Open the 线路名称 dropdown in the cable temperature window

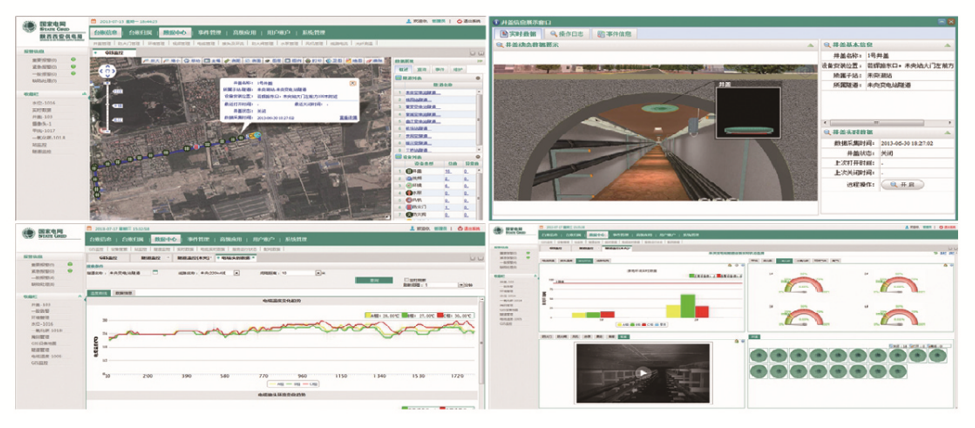pos(236,273)
